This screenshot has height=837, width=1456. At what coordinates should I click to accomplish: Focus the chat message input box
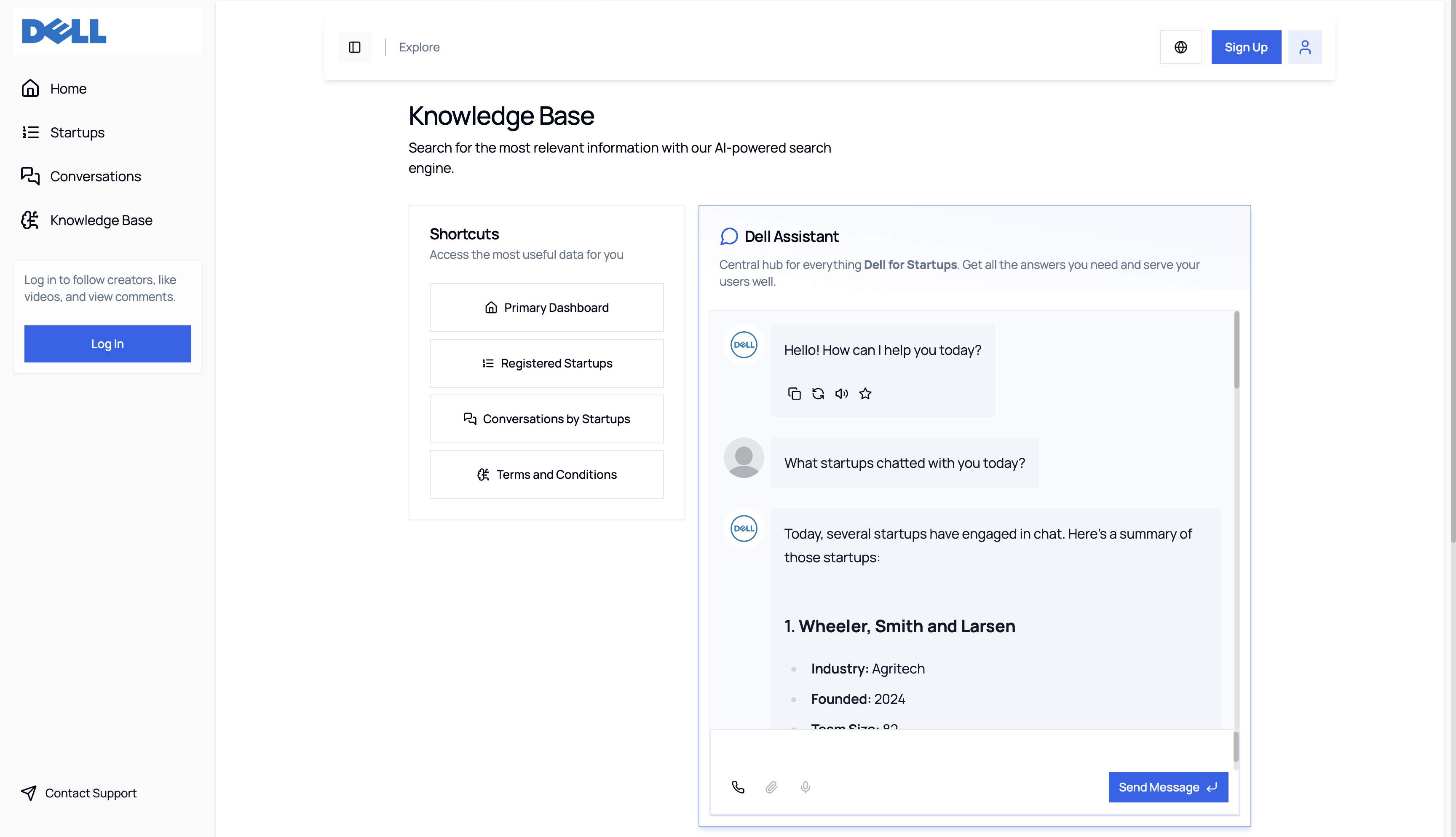[x=971, y=750]
